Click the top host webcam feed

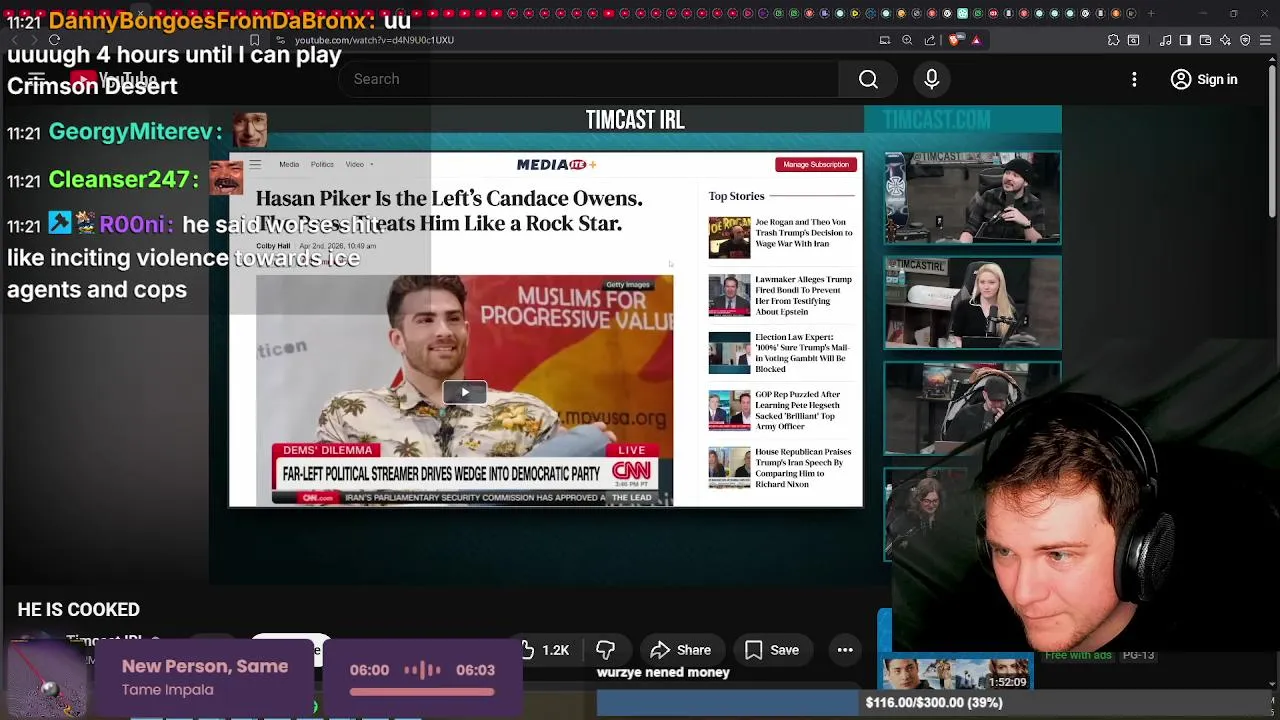point(972,198)
